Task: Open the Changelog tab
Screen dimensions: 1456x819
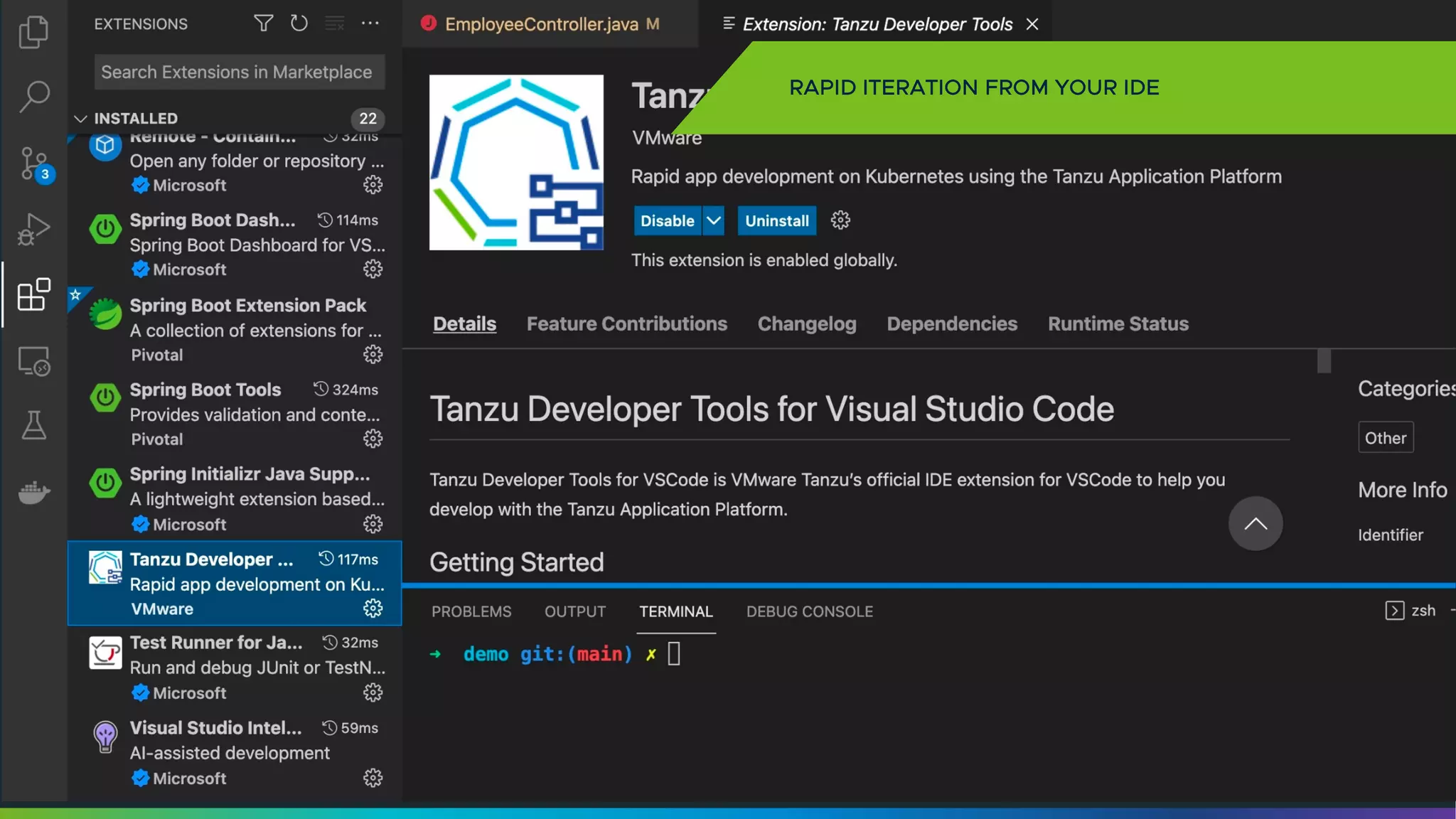Action: point(807,324)
